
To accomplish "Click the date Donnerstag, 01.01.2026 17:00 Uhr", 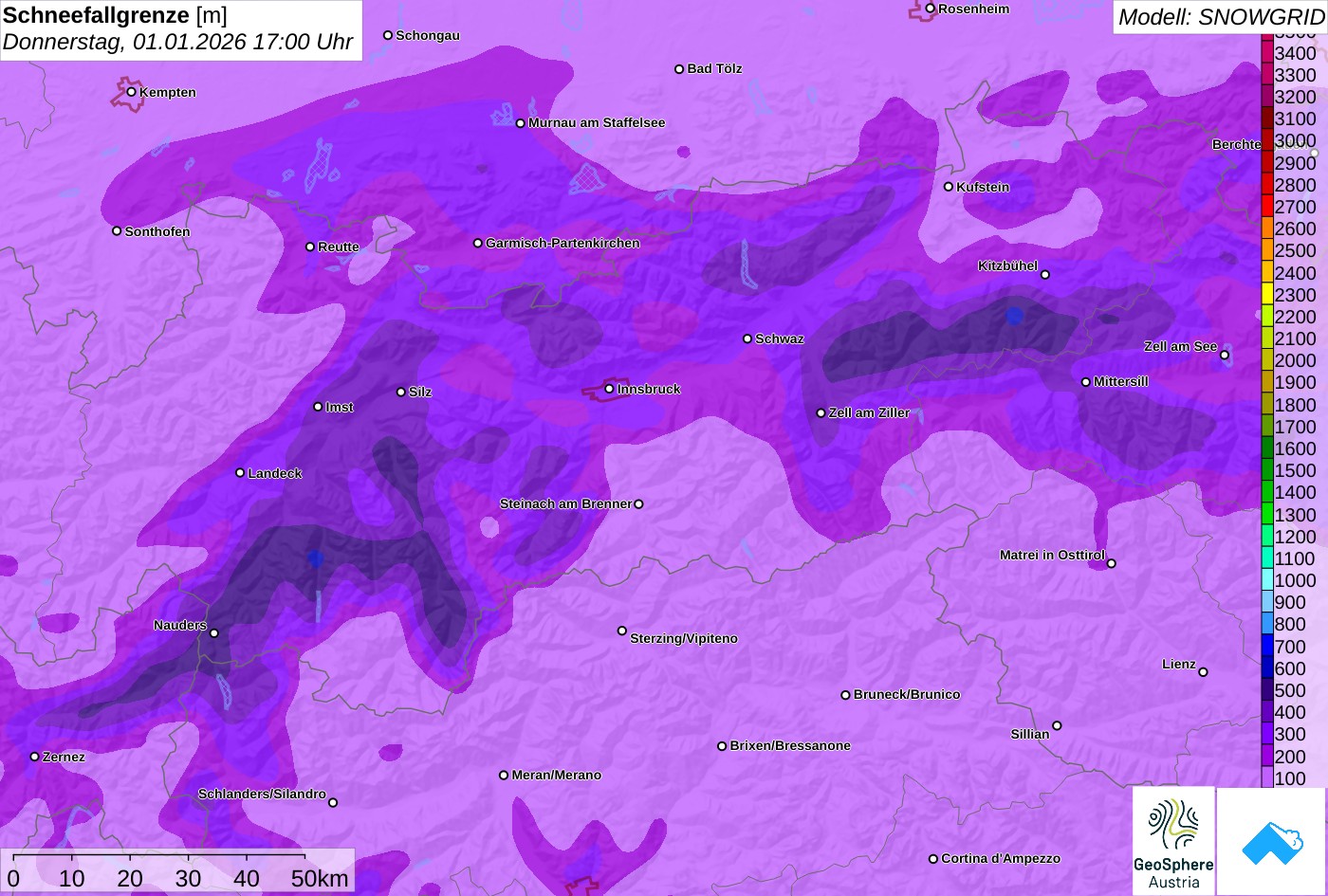I will pos(177,43).
